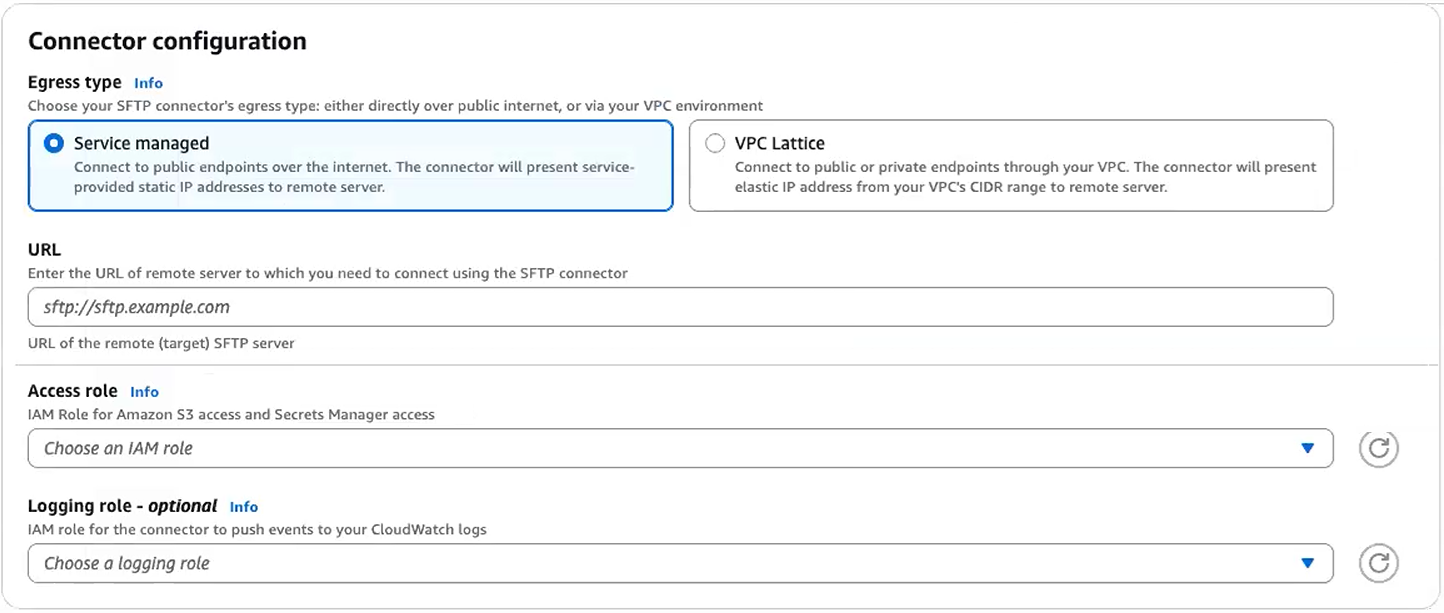This screenshot has width=1444, height=613.
Task: View Info for Logging role - optional
Action: 243,507
